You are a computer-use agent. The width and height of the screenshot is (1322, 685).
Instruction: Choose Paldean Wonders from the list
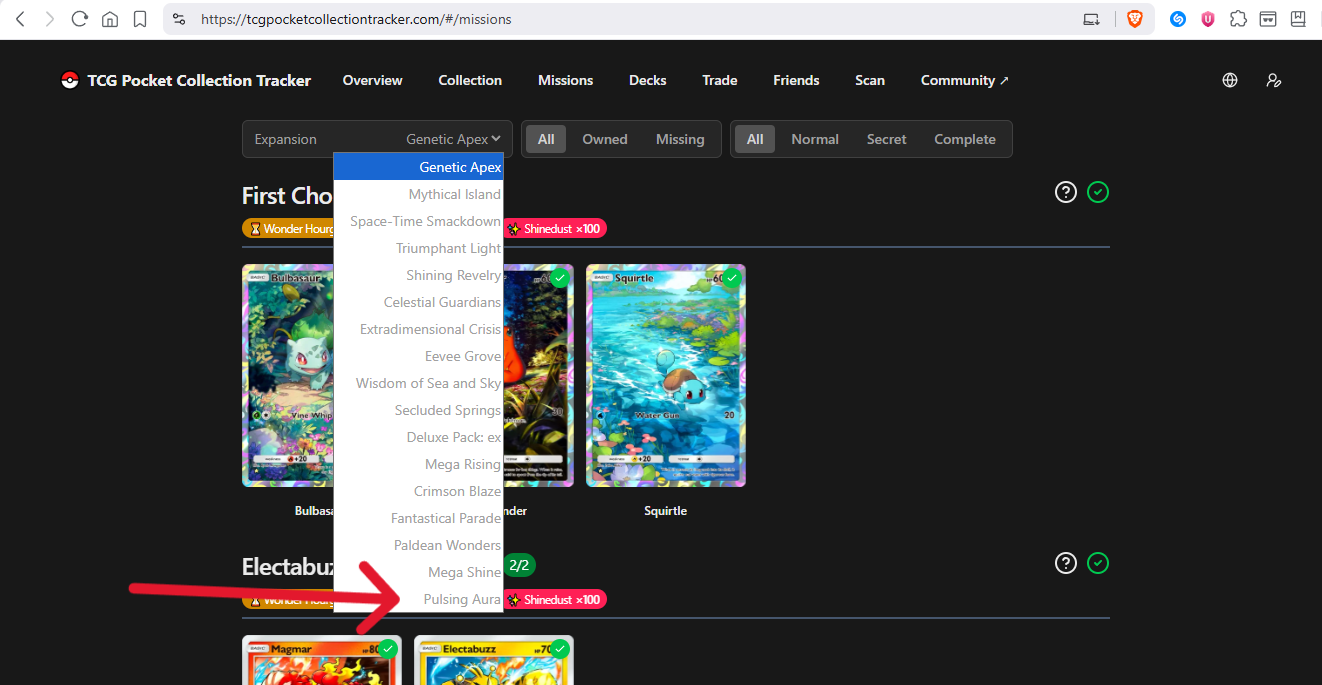click(418, 545)
